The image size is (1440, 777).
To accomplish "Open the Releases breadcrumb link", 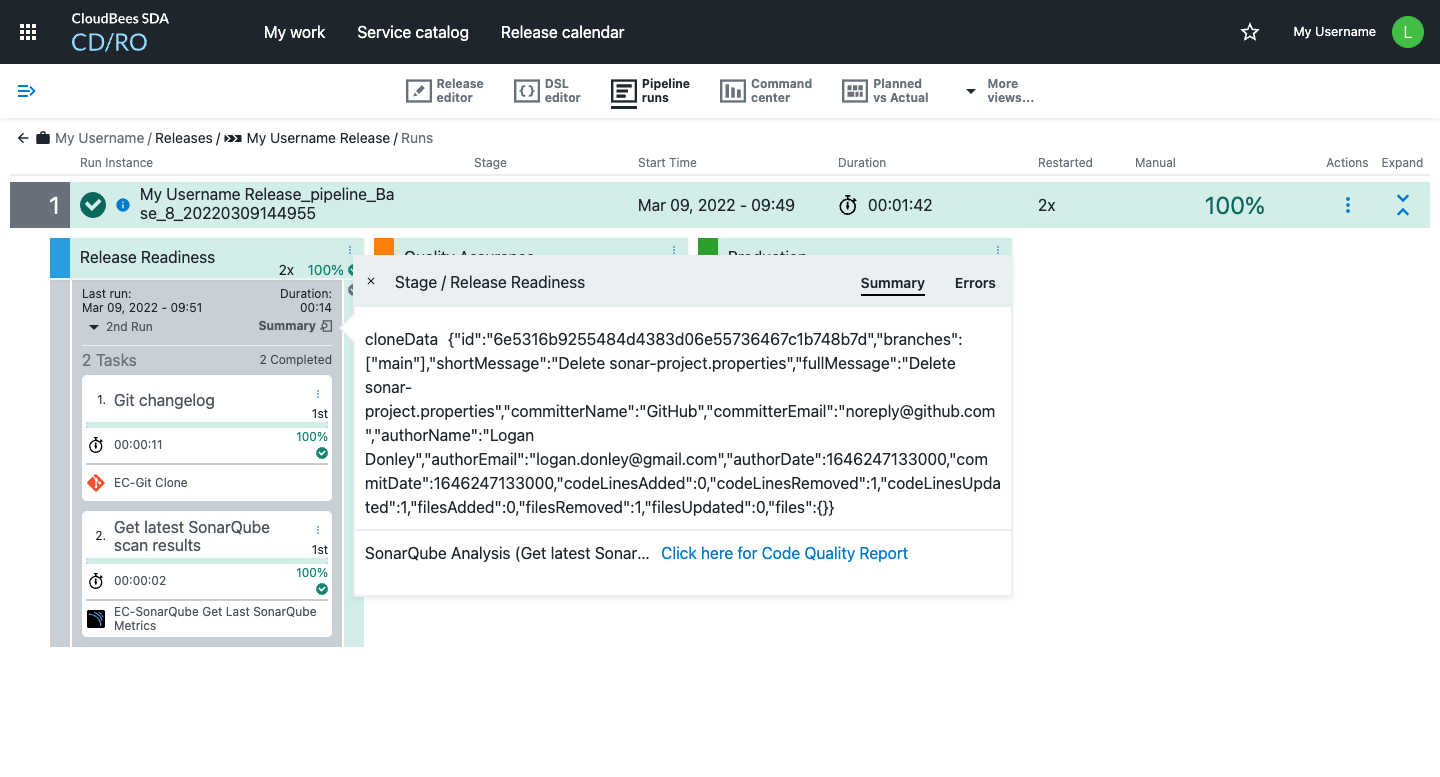I will [x=184, y=138].
